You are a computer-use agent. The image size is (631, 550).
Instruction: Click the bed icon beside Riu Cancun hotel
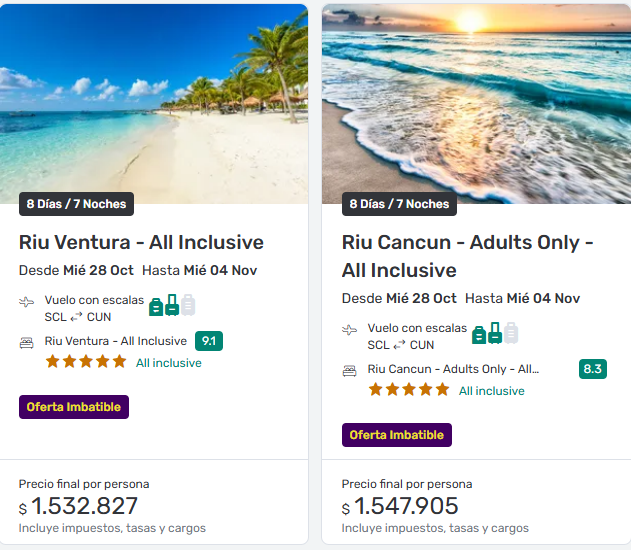click(x=350, y=370)
